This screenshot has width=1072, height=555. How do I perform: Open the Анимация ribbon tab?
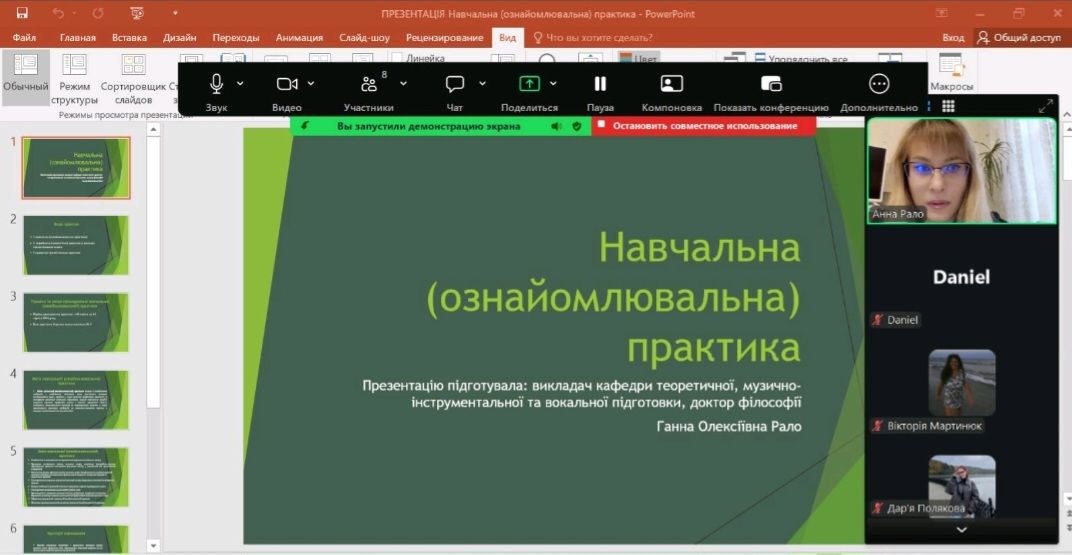tap(299, 37)
